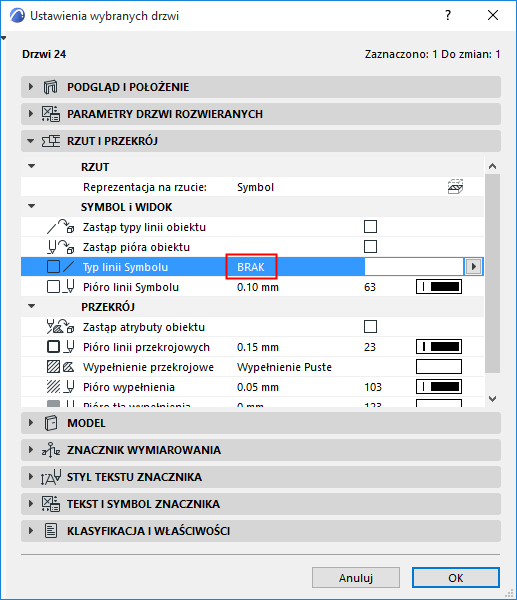Enable Zastąp typy linii obiektu checkbox
The width and height of the screenshot is (517, 600).
(370, 227)
